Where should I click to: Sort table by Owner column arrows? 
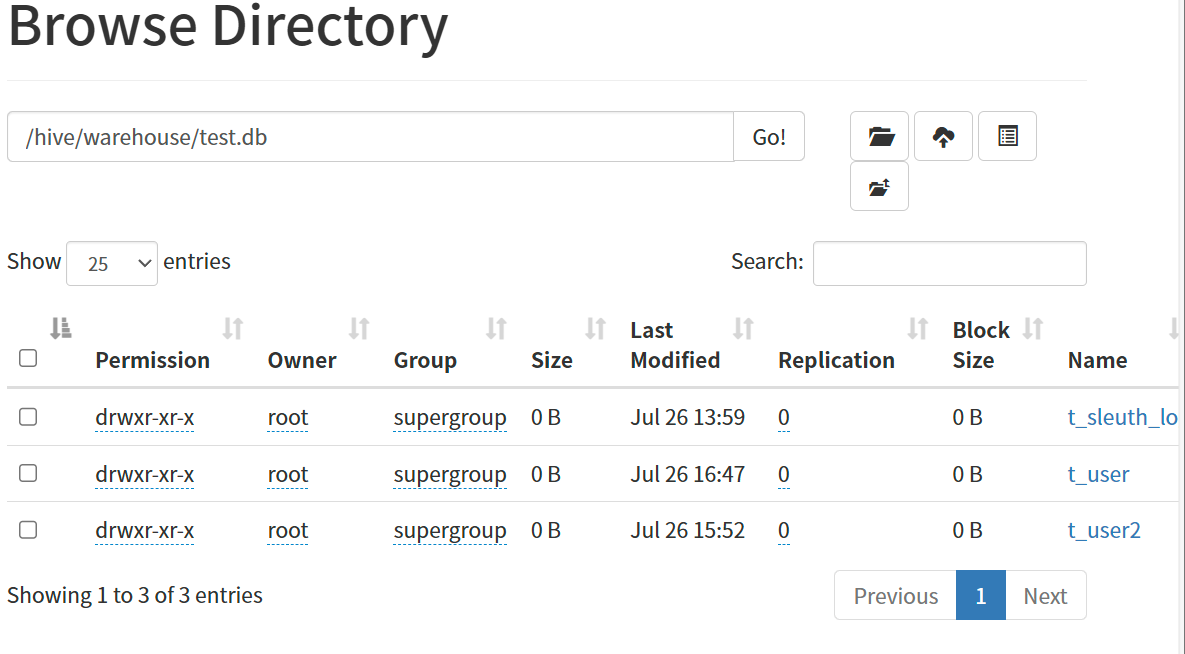(359, 329)
